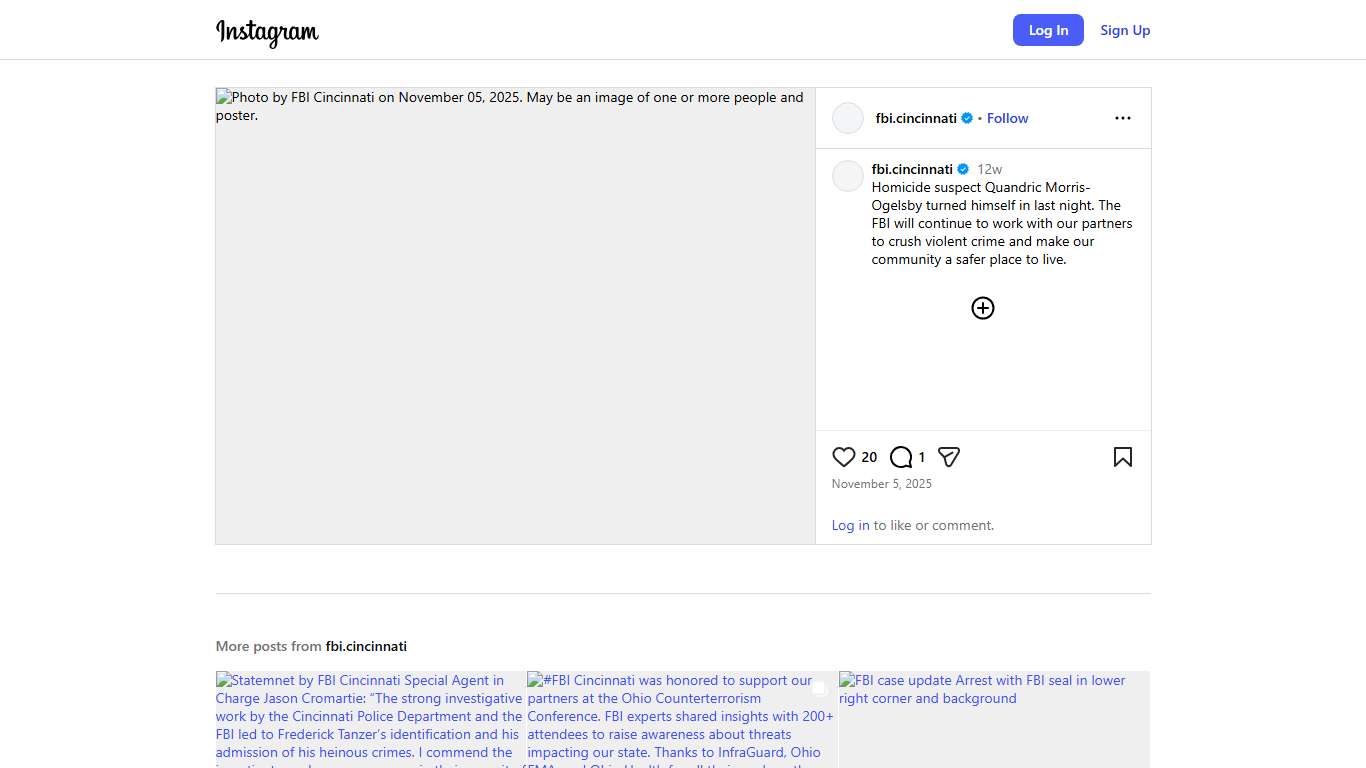Open fbi.cincinnati in 'More posts from'
The height and width of the screenshot is (768, 1366).
(x=366, y=646)
